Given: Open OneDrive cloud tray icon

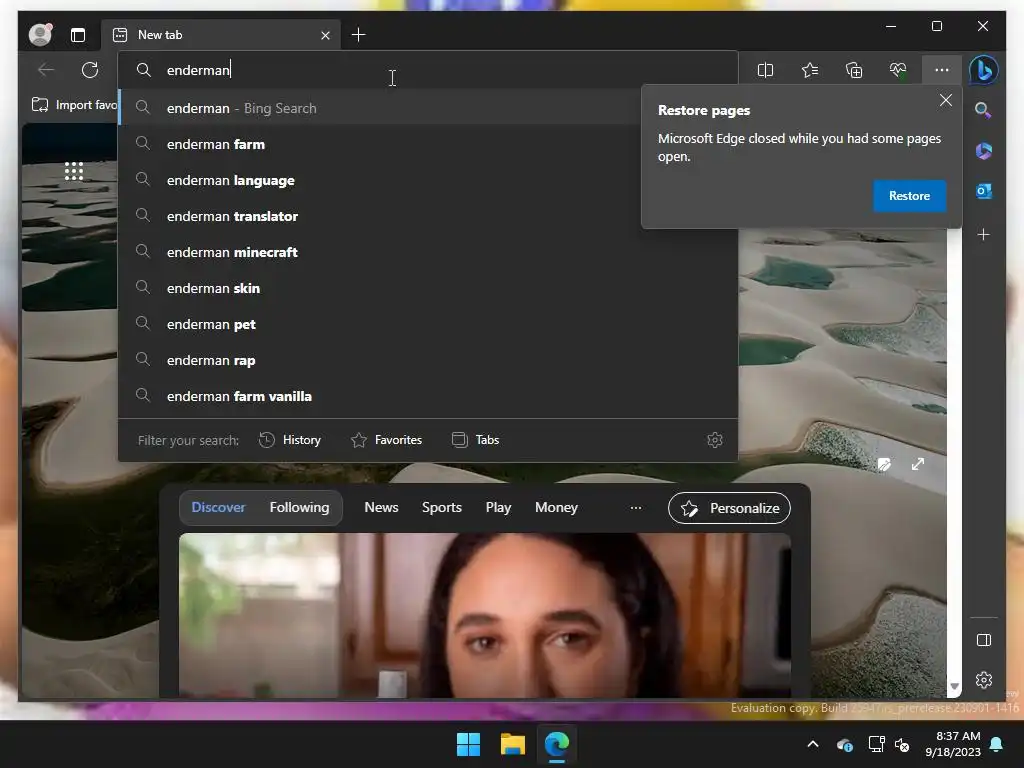Looking at the screenshot, I should [x=845, y=744].
